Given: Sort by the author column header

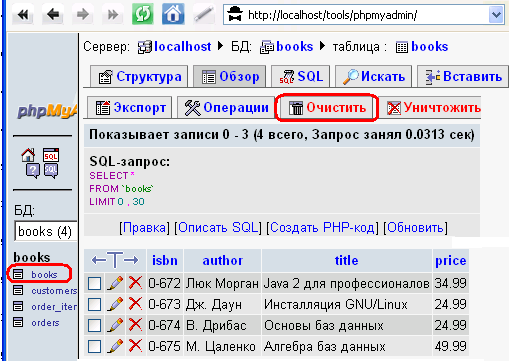Looking at the screenshot, I should [223, 260].
